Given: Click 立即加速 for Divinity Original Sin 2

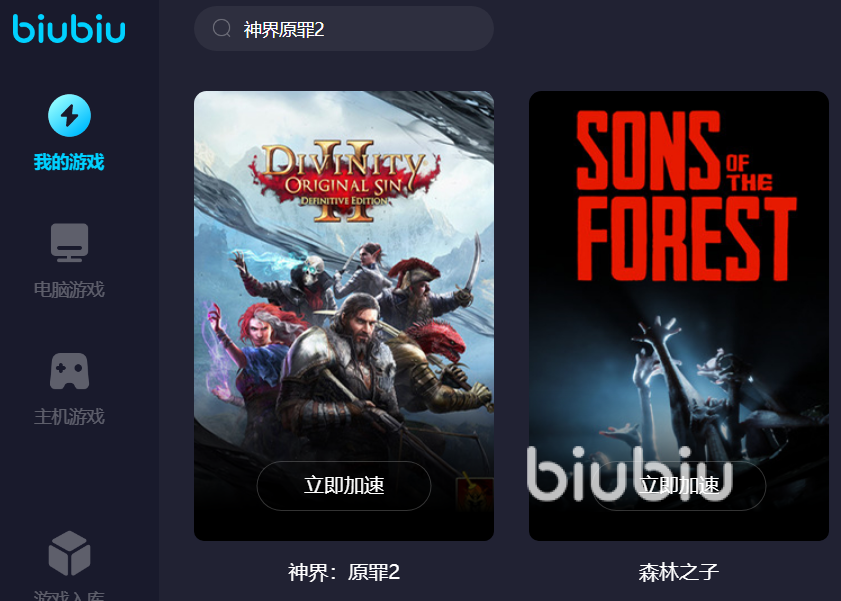Looking at the screenshot, I should pos(344,486).
